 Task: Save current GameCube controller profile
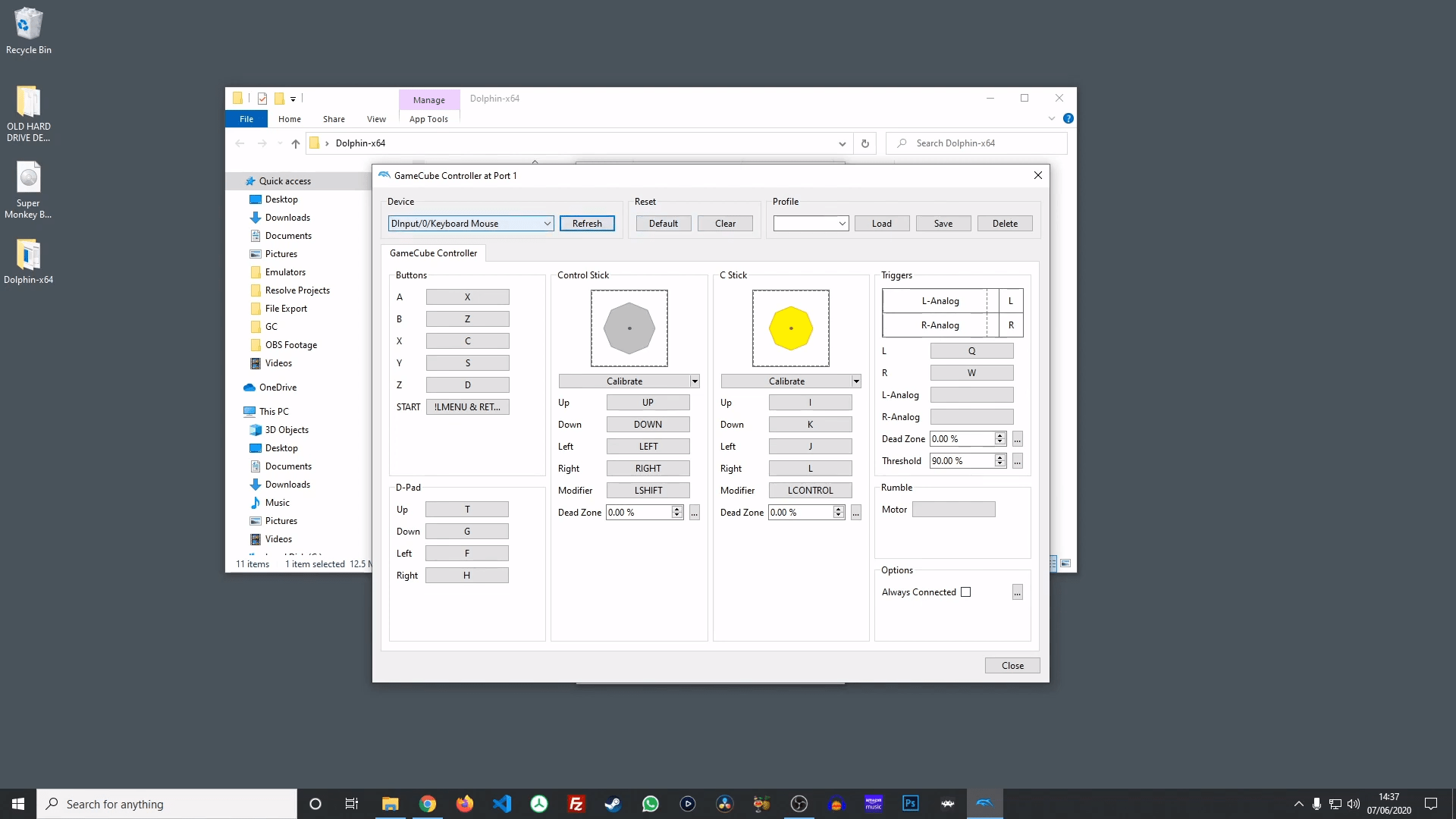click(x=943, y=223)
